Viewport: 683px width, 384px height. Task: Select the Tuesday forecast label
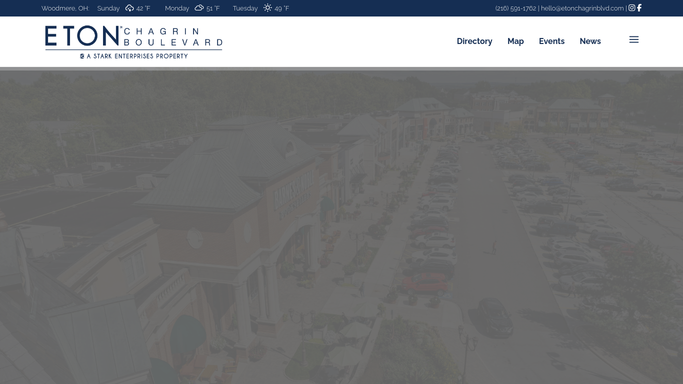[245, 8]
